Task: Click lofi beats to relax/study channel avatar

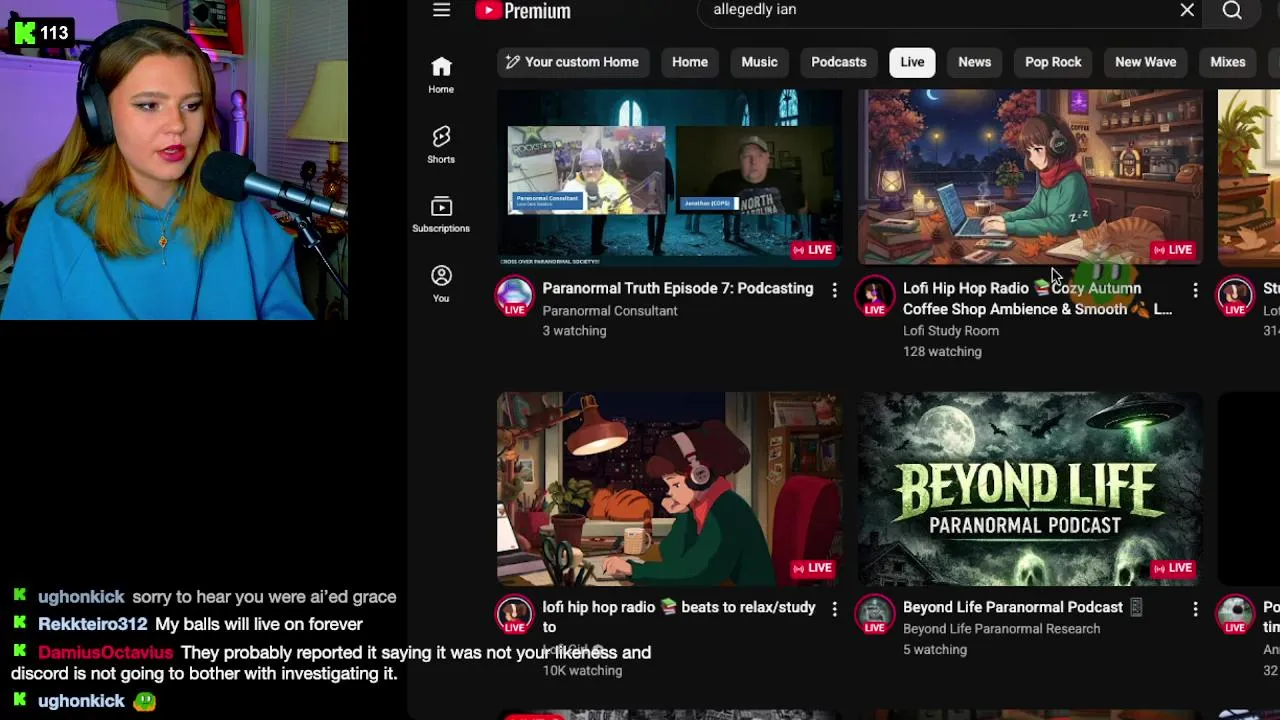Action: (x=514, y=614)
